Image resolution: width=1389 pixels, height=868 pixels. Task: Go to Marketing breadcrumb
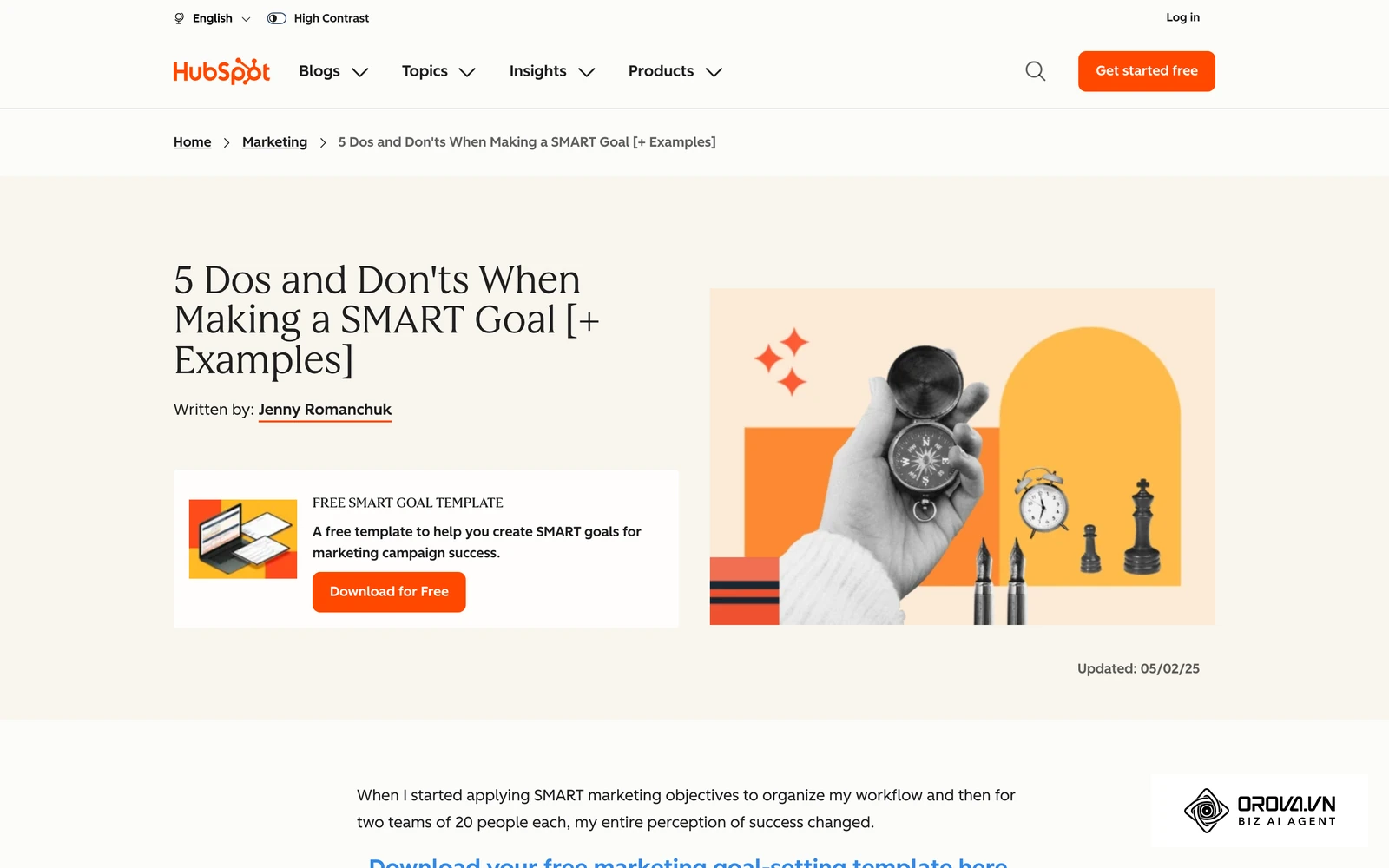(274, 142)
